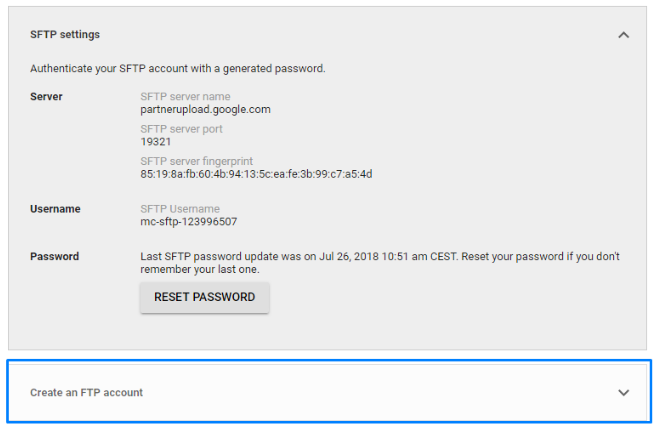Click the SFTP server name label
The width and height of the screenshot is (660, 430).
pyautogui.click(x=185, y=97)
